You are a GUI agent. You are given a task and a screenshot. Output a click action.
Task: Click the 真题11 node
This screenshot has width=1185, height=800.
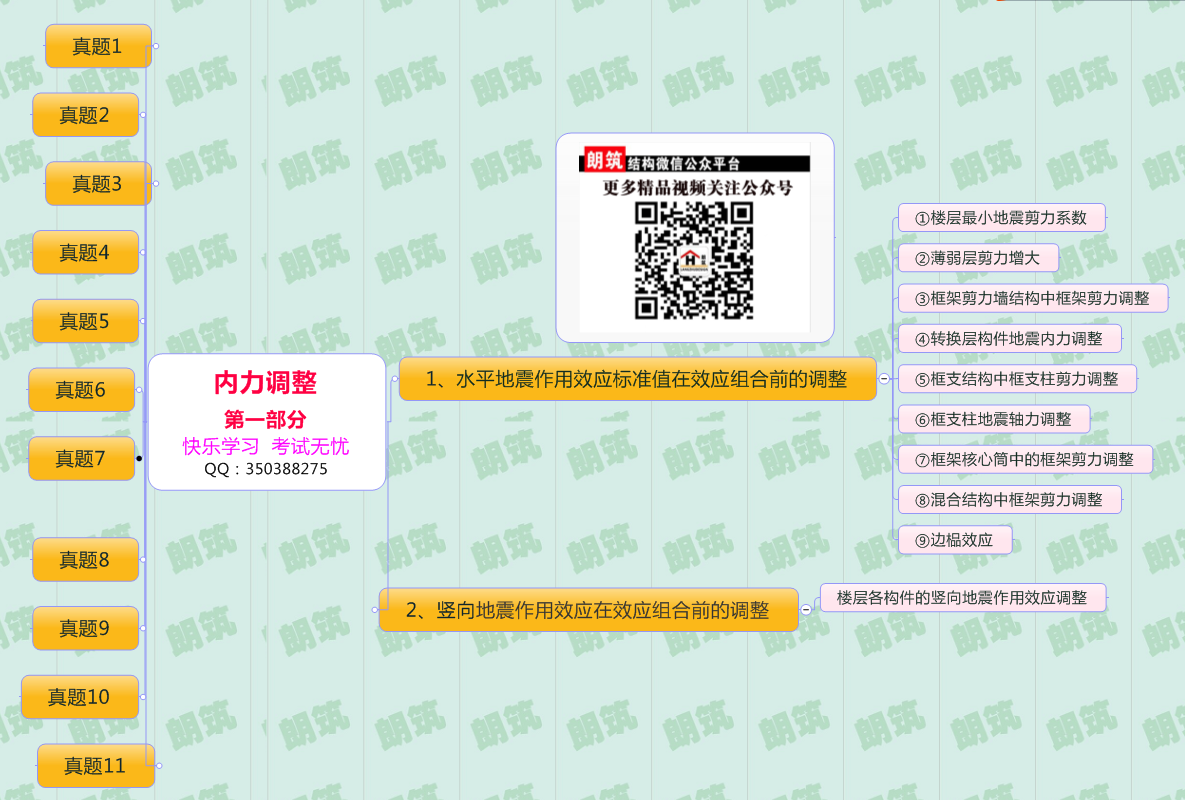[x=96, y=766]
